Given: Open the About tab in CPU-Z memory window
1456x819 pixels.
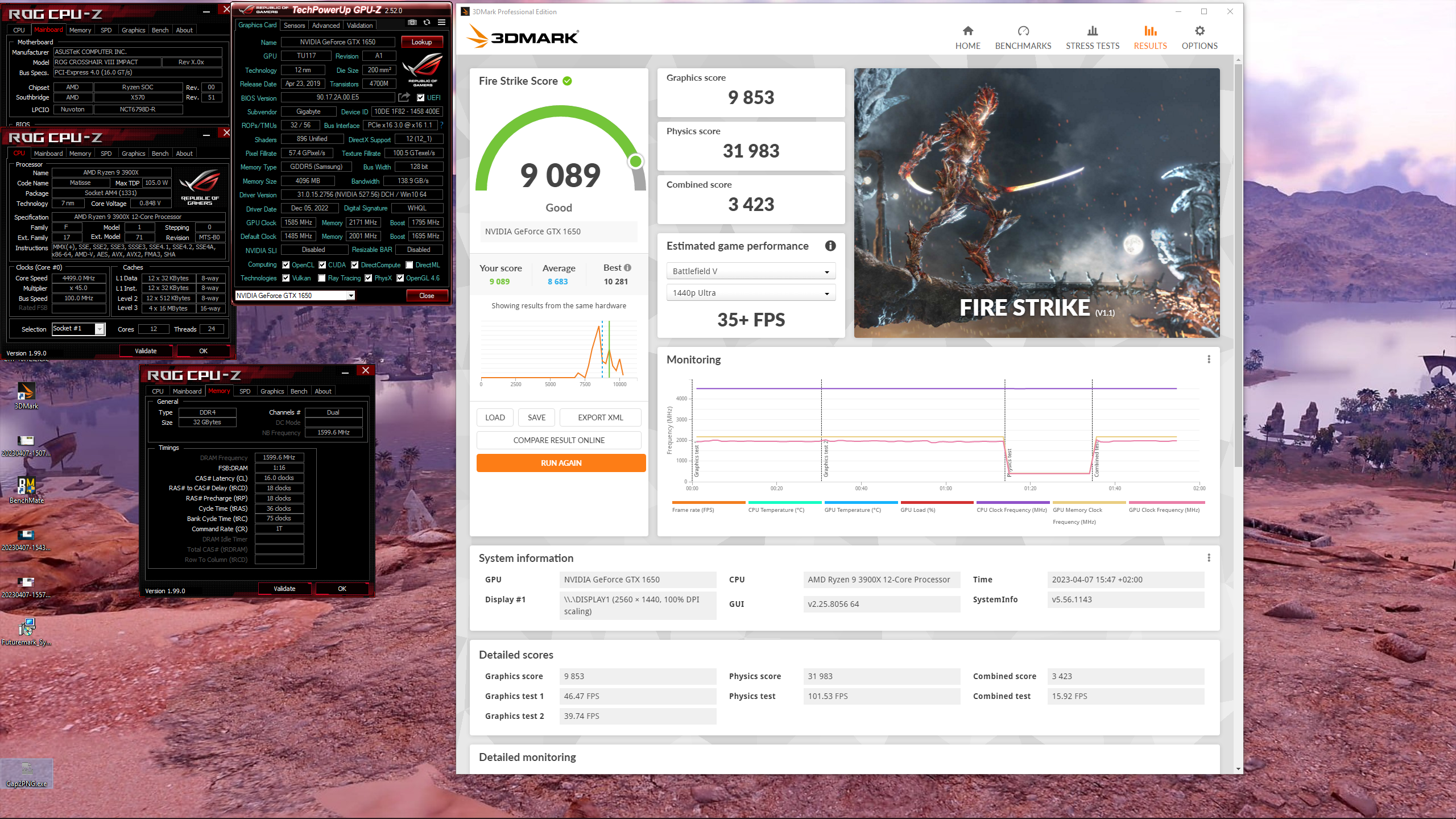Looking at the screenshot, I should [322, 391].
